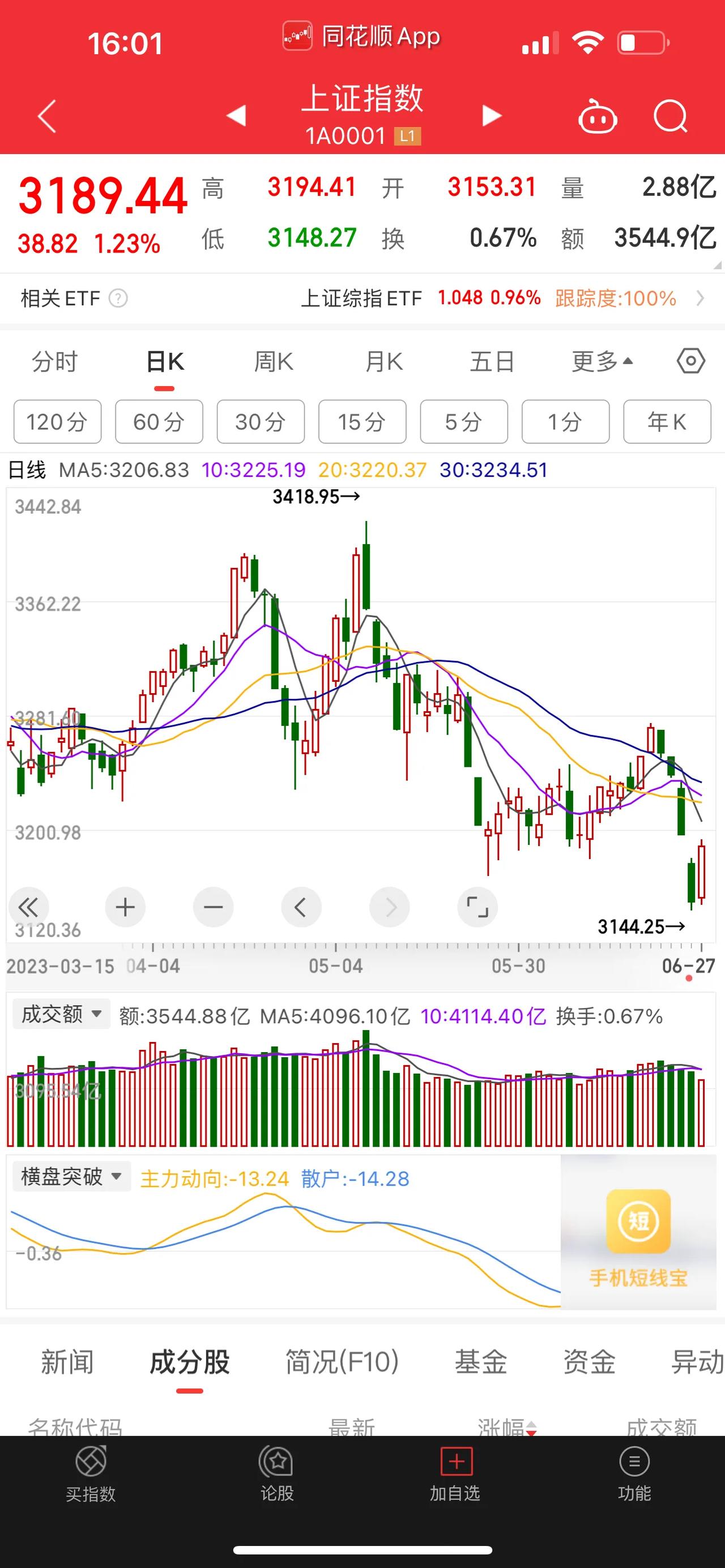Switch to 五日 chart tab
The width and height of the screenshot is (725, 1568).
coord(492,362)
